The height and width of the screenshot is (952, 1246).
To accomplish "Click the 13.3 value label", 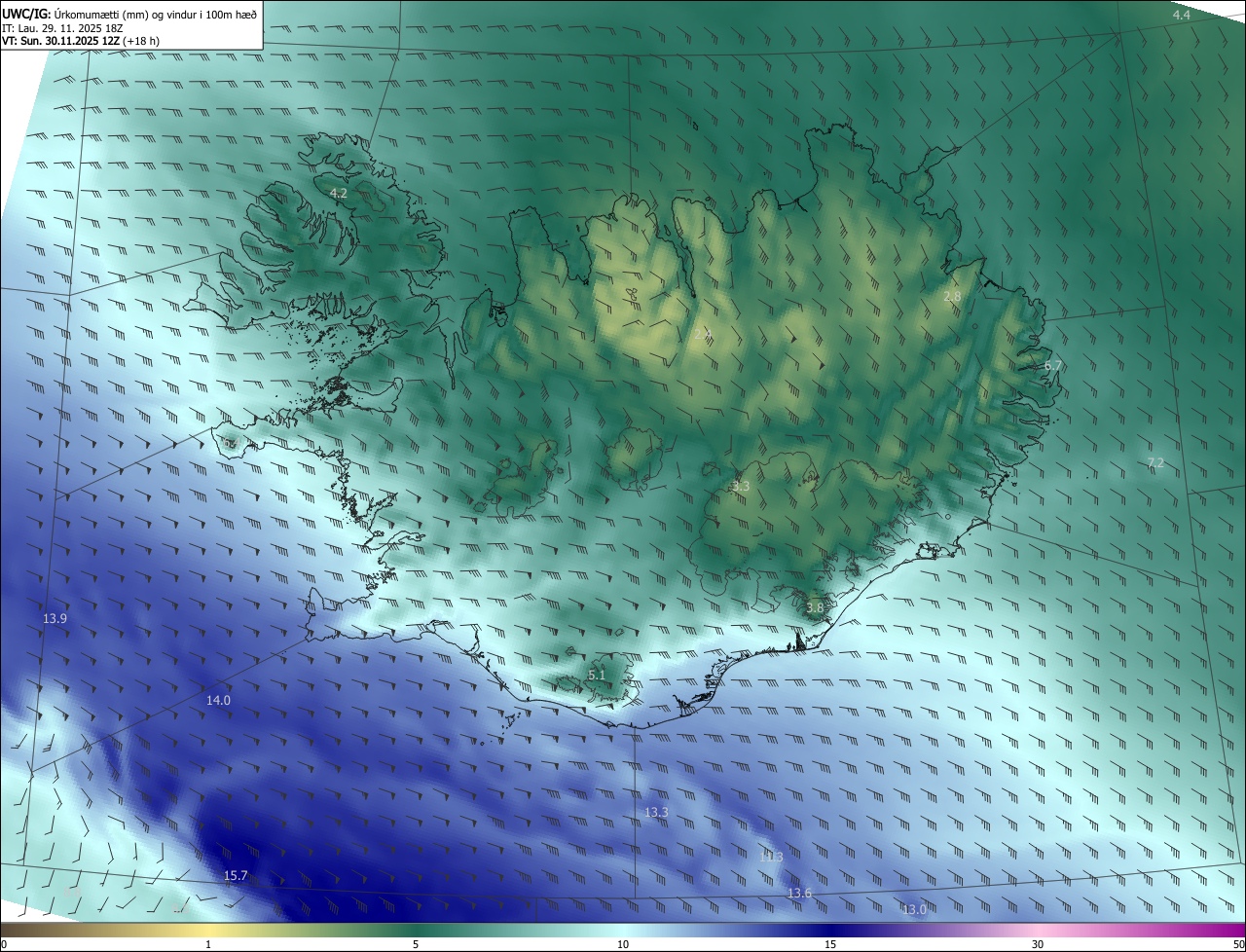I will pyautogui.click(x=656, y=812).
